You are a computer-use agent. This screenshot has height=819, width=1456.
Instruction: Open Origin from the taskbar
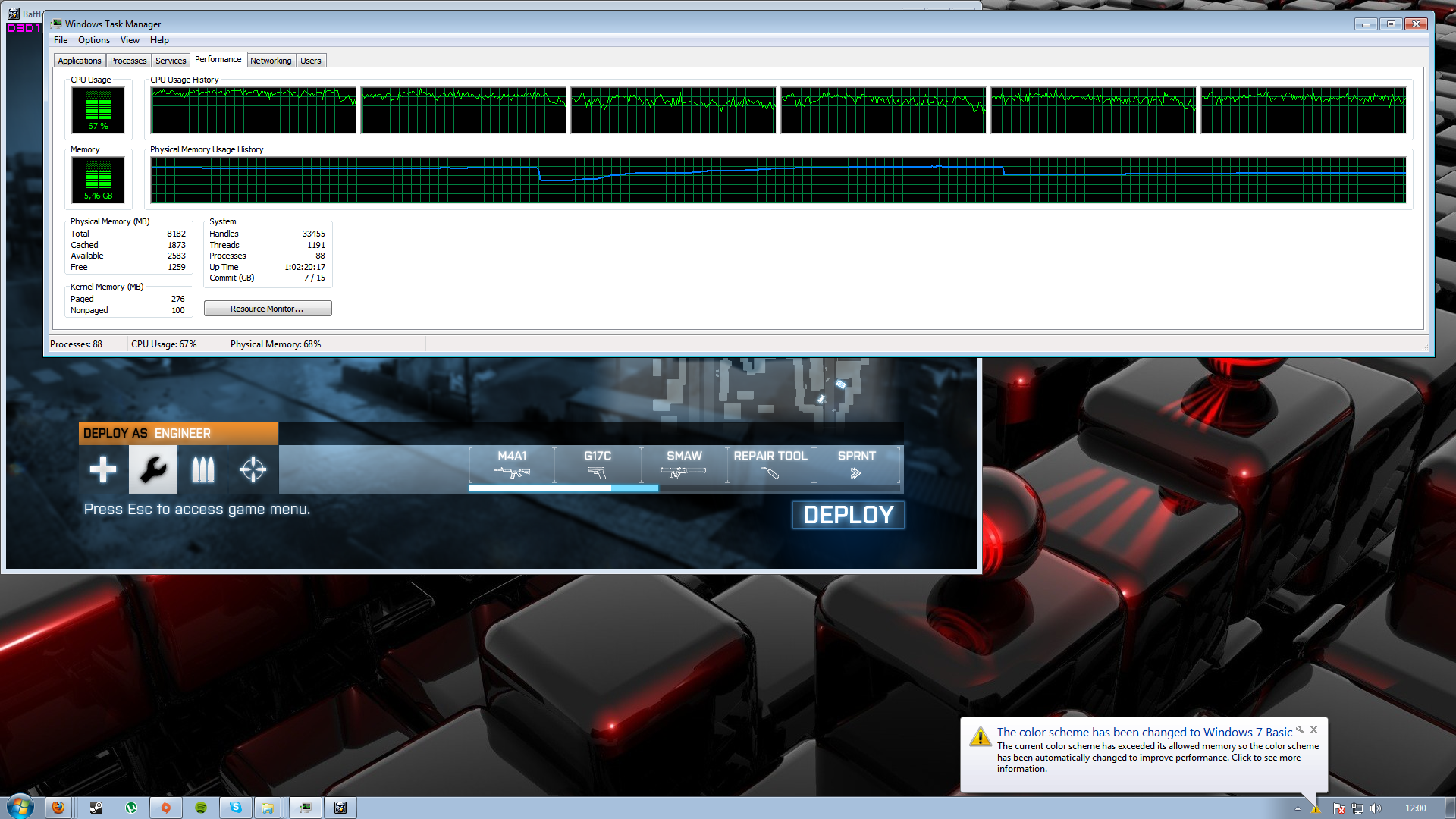pyautogui.click(x=166, y=808)
